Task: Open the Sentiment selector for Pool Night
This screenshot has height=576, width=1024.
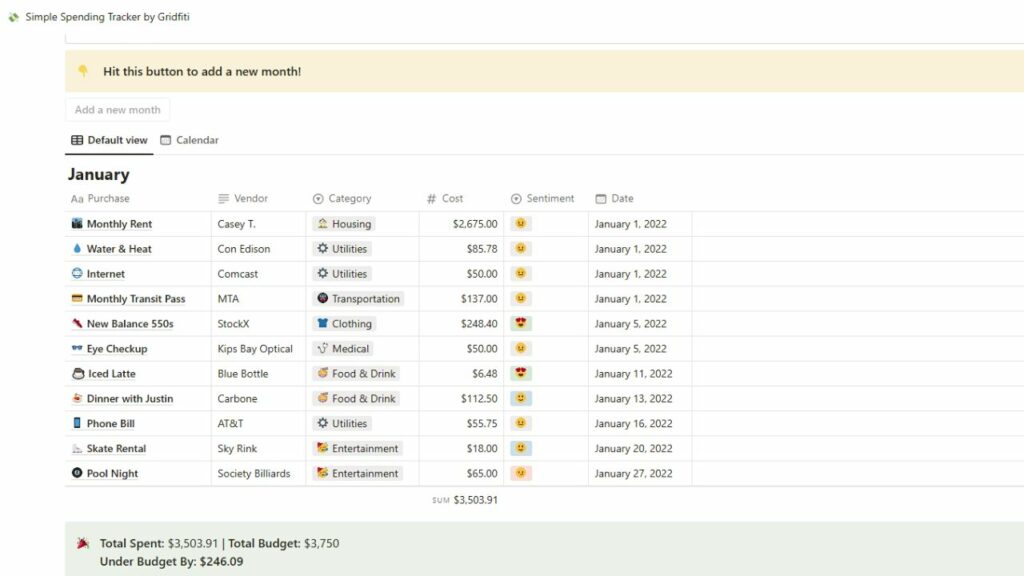Action: (521, 473)
